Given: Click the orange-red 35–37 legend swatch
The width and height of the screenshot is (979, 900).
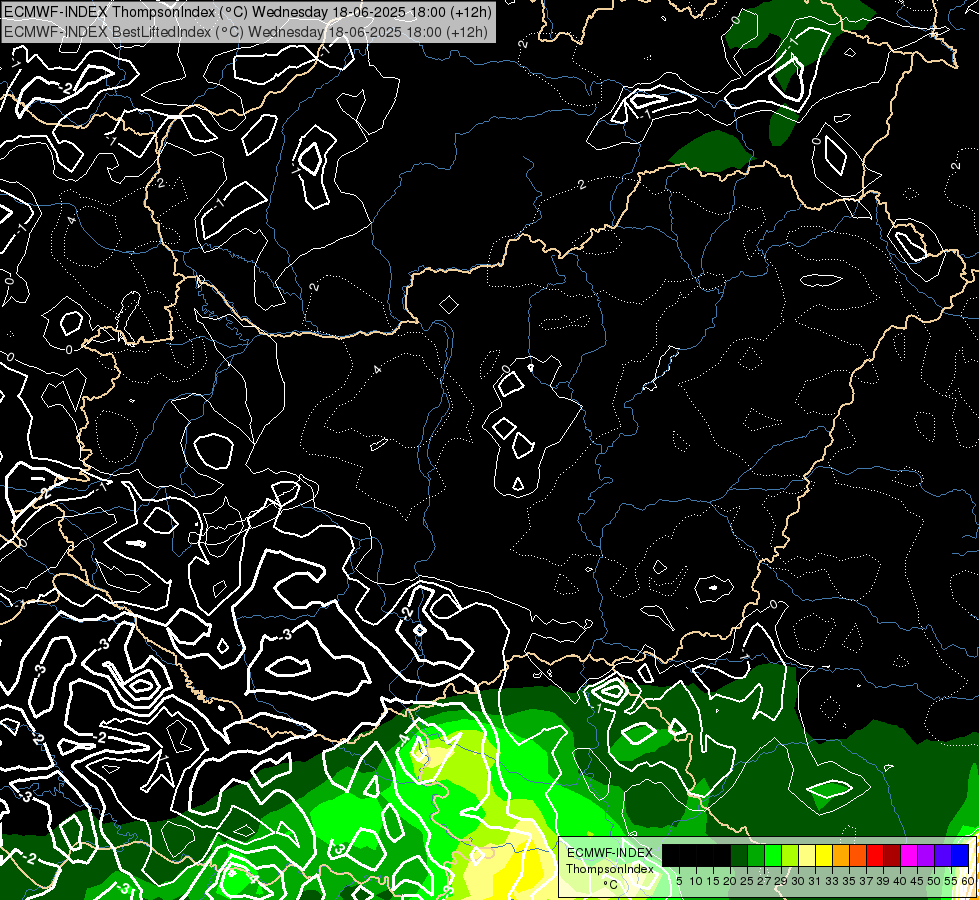Looking at the screenshot, I should tap(858, 855).
